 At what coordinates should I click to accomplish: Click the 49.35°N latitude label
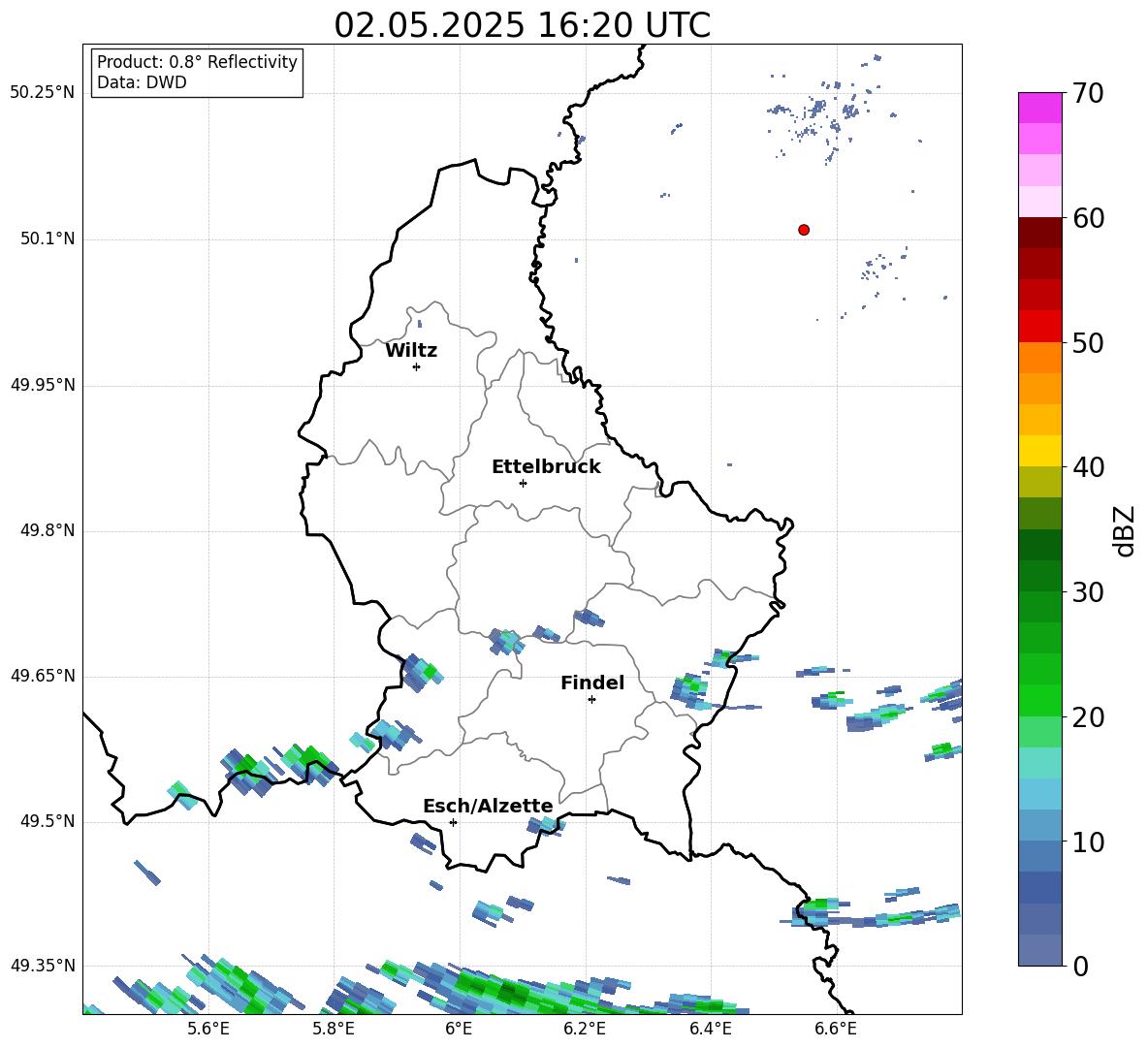[43, 966]
